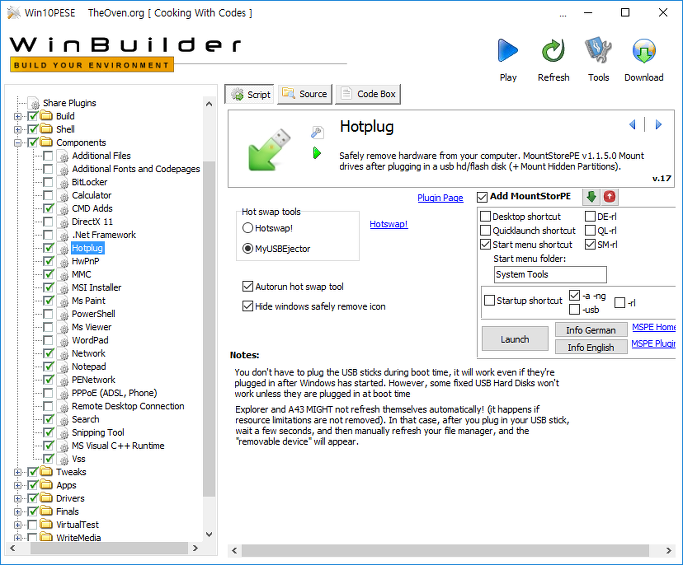
Task: Click the Components folder icon
Action: coord(46,142)
